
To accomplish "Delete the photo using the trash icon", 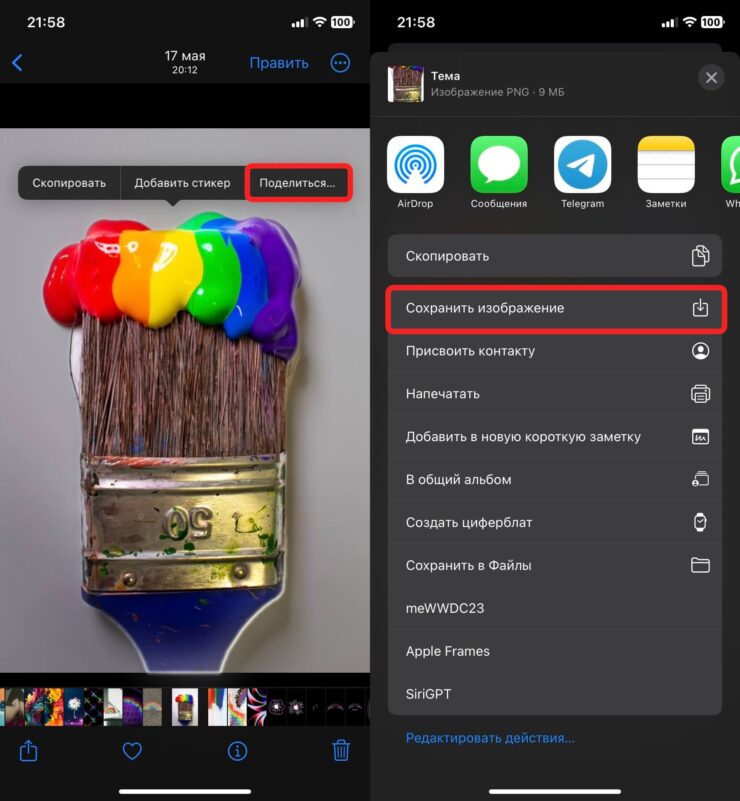I will 341,750.
